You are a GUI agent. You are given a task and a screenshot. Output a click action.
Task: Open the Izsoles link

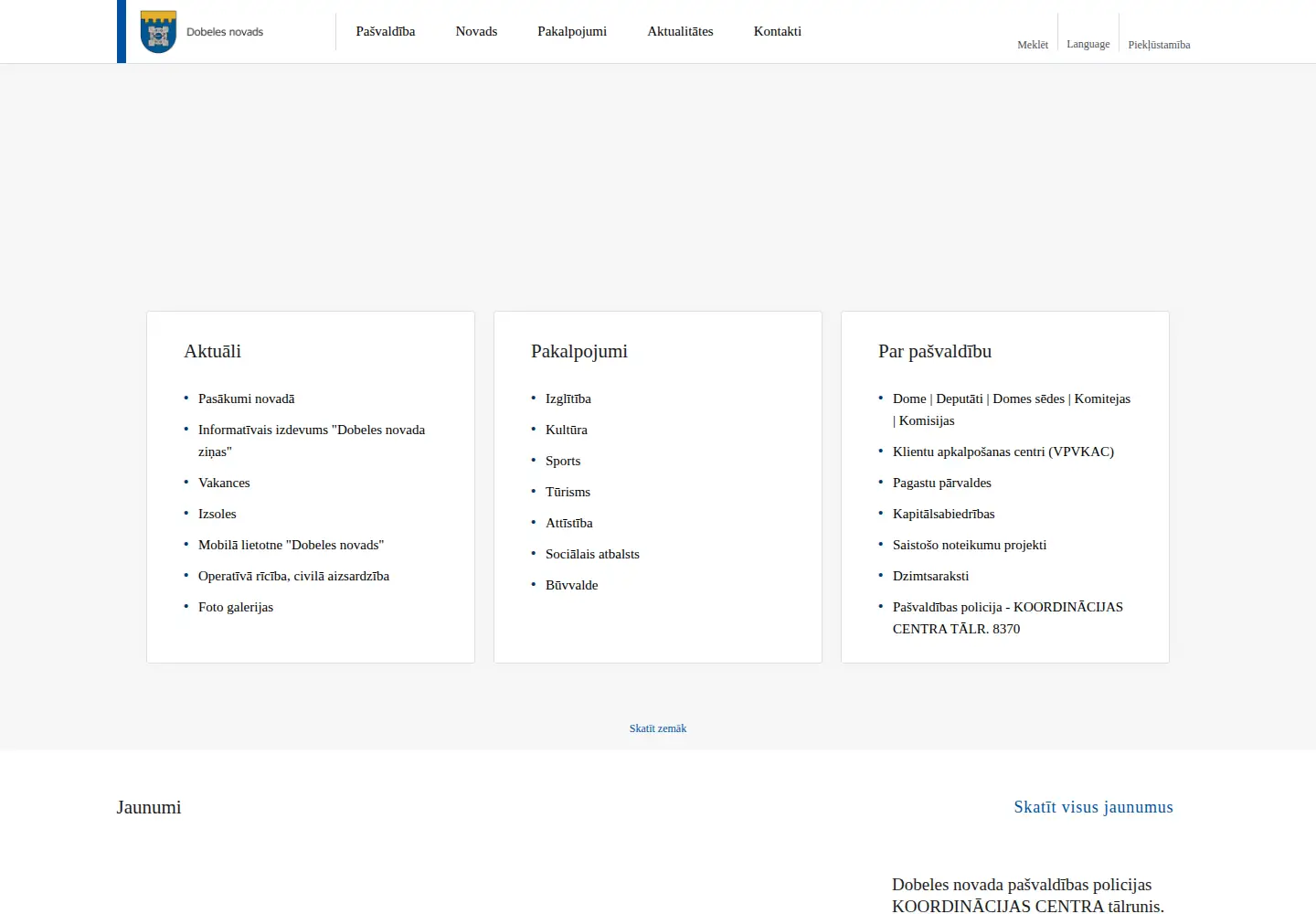pyautogui.click(x=217, y=514)
